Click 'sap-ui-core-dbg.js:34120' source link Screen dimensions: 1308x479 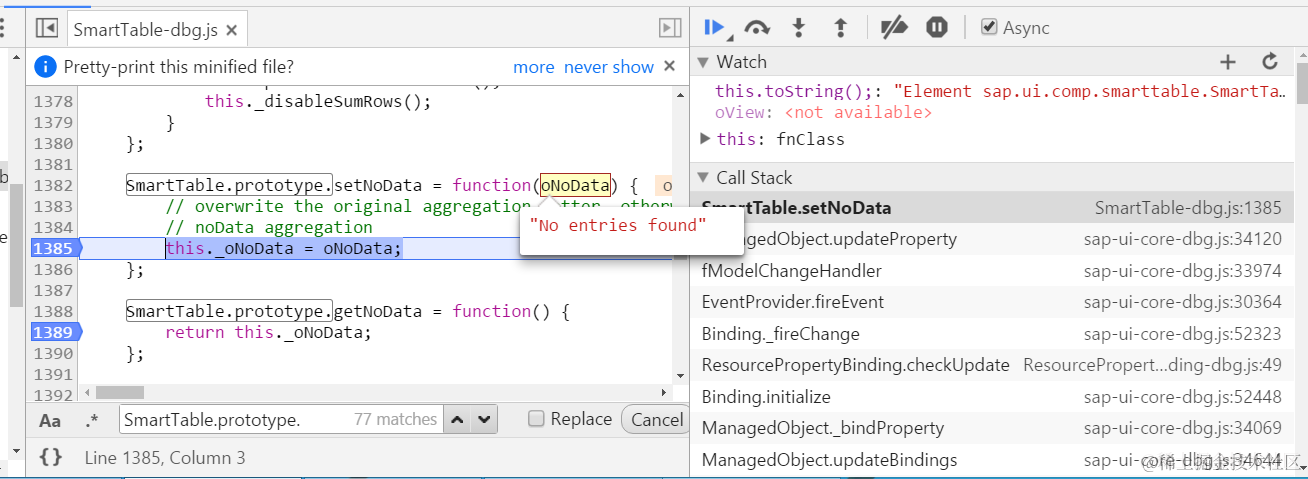click(x=1182, y=239)
